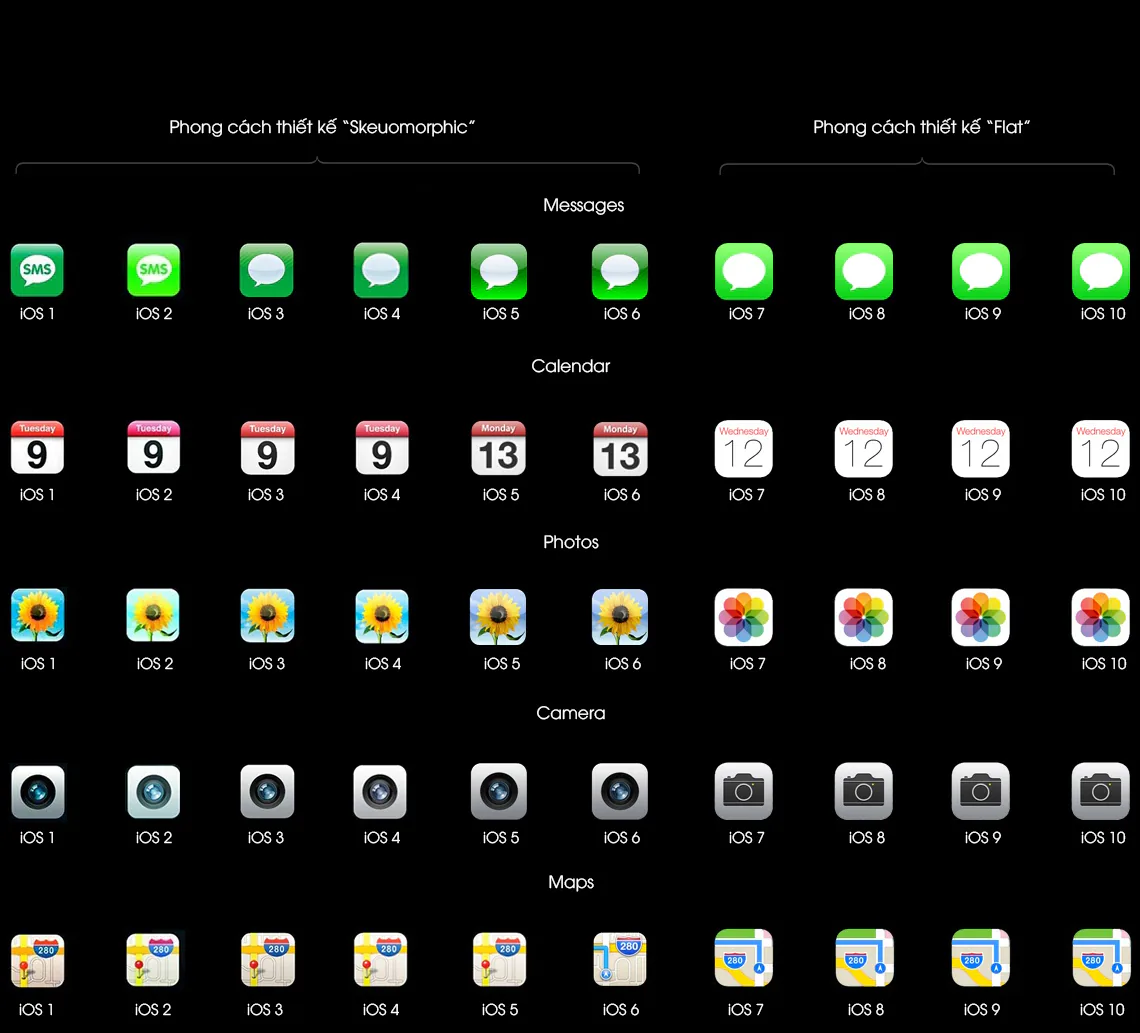Click the Flat design style heading
The height and width of the screenshot is (1033, 1140).
pyautogui.click(x=921, y=127)
